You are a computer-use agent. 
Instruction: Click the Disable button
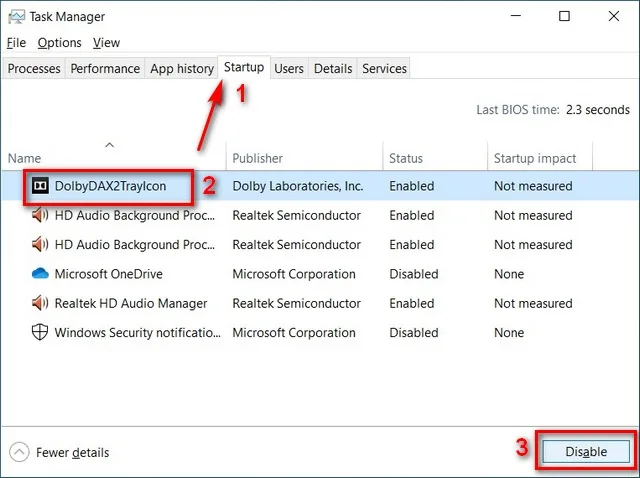[586, 451]
